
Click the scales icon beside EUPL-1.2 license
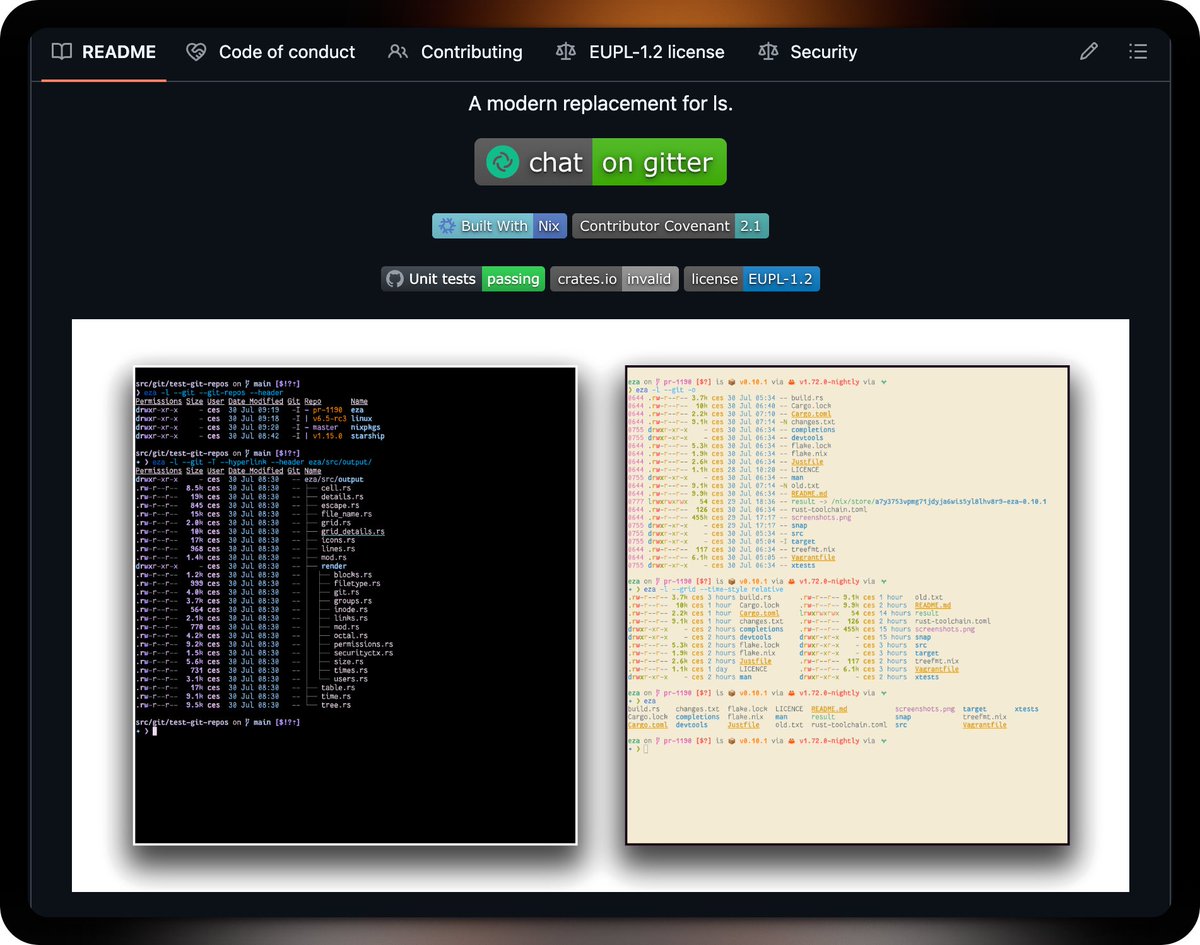point(566,52)
